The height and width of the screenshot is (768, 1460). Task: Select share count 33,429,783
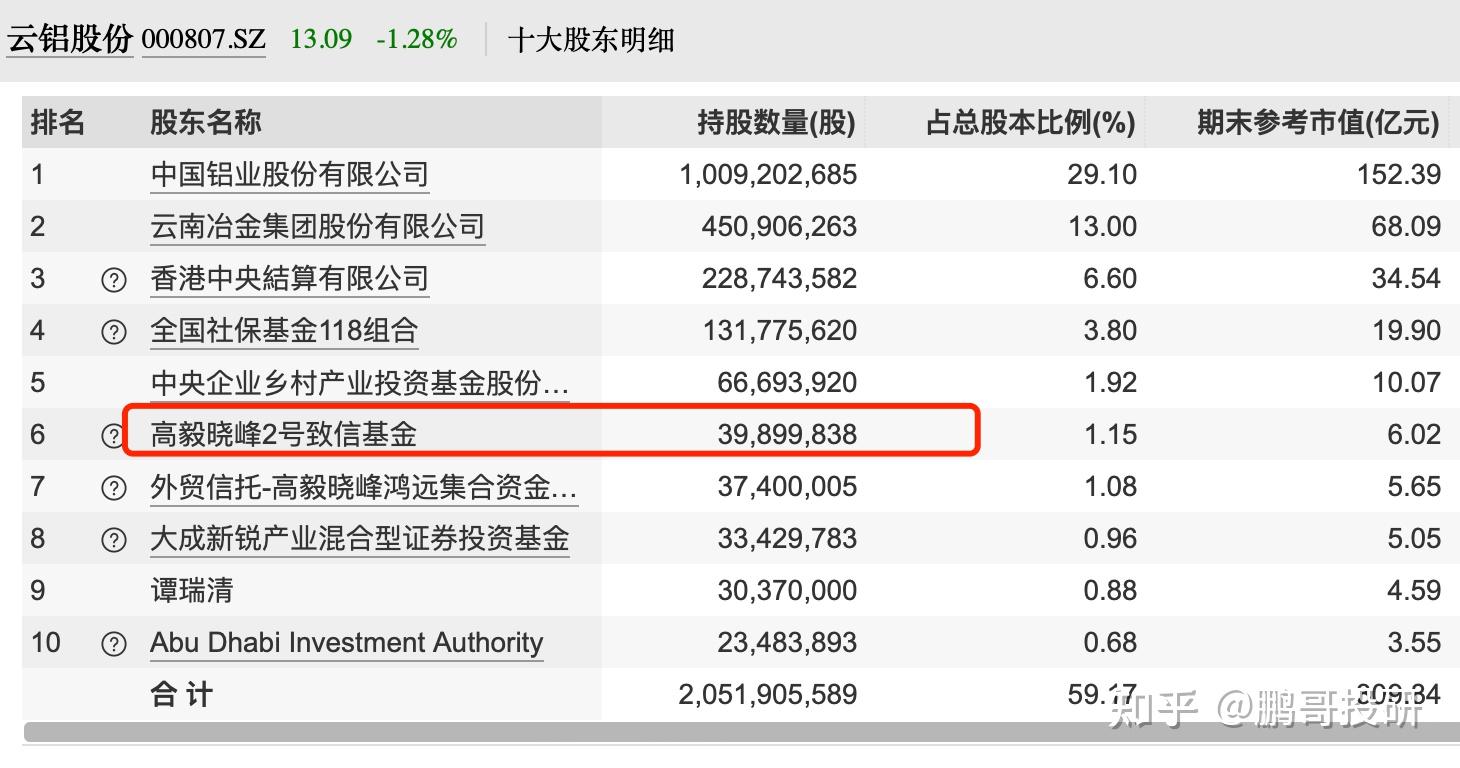point(787,539)
